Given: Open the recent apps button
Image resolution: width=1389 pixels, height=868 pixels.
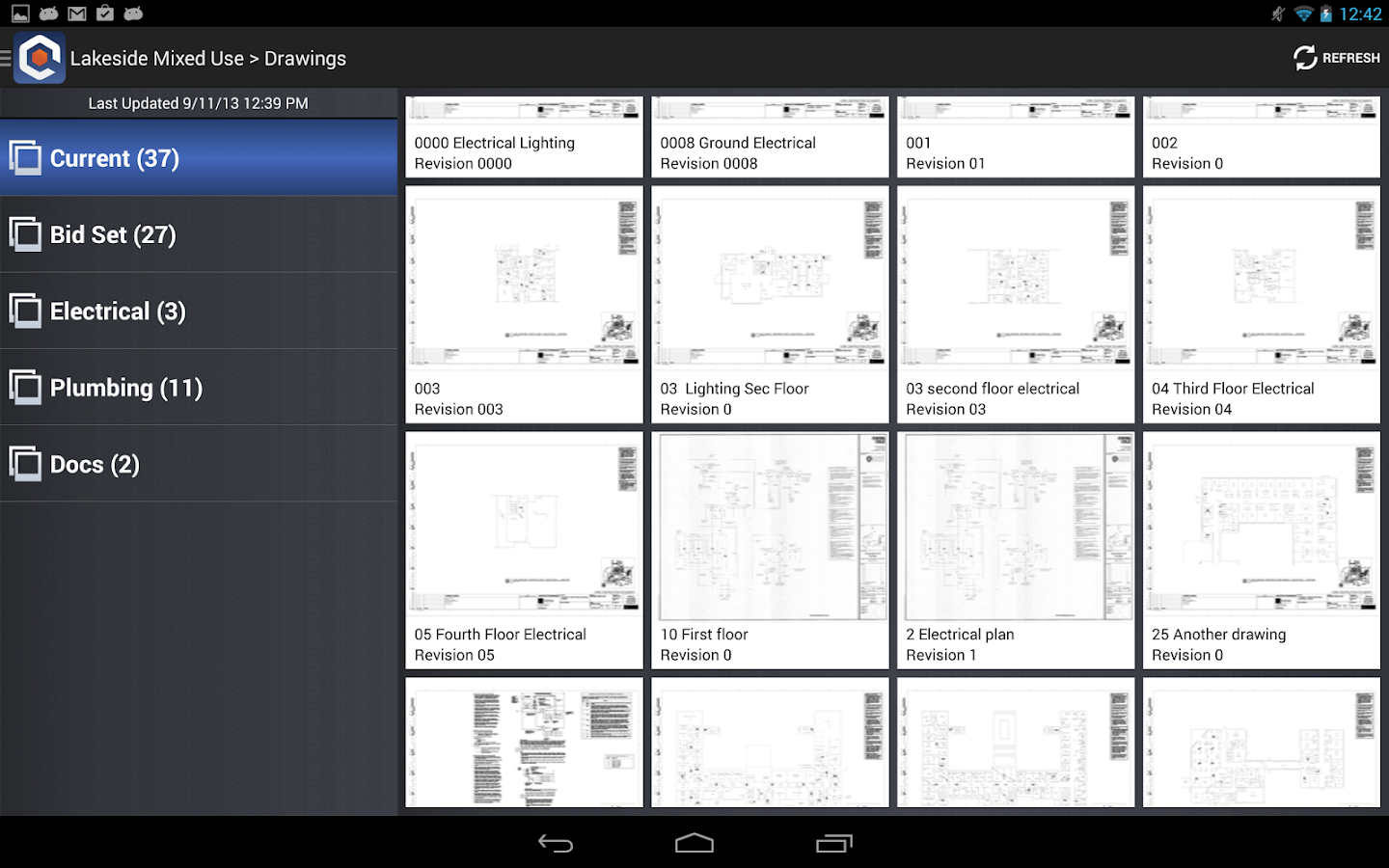Looking at the screenshot, I should click(833, 842).
